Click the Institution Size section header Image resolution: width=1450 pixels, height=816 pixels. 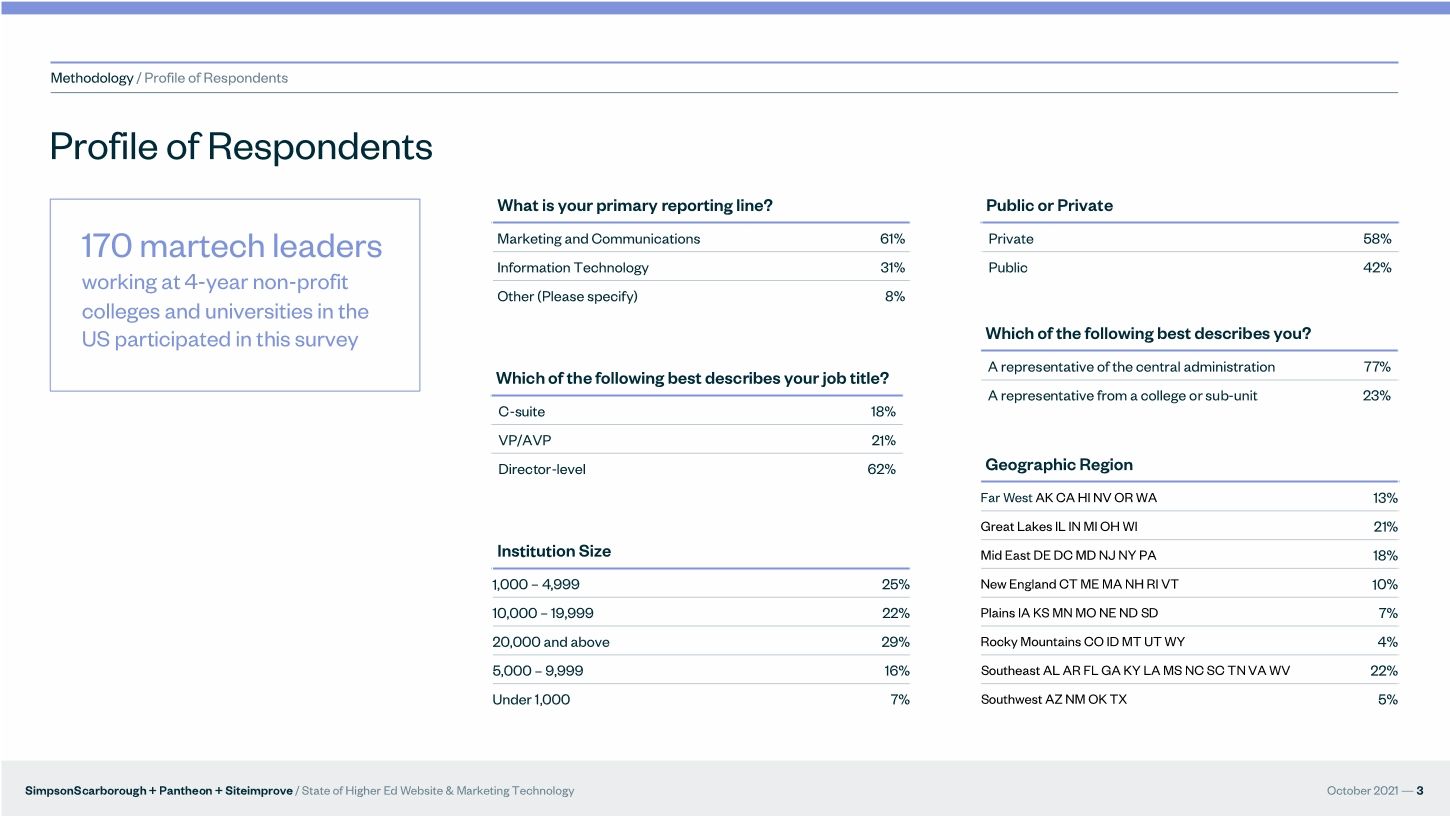(x=553, y=551)
